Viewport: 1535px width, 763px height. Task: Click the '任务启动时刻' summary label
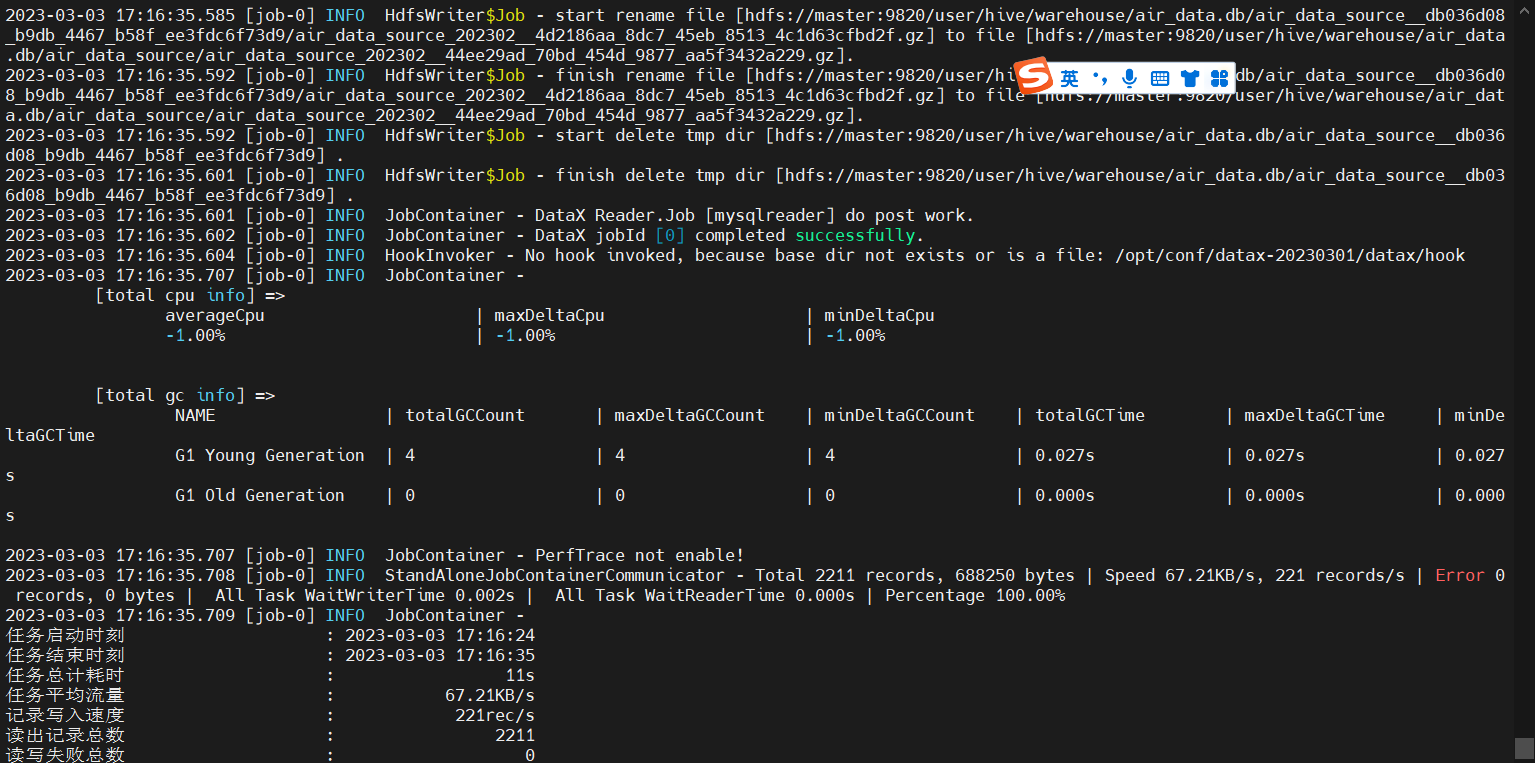[65, 636]
